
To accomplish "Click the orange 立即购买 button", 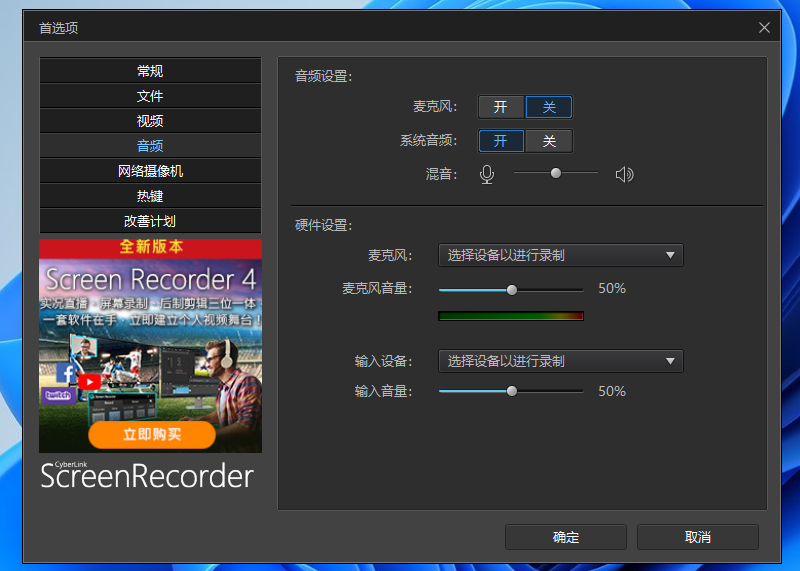I will 152,435.
